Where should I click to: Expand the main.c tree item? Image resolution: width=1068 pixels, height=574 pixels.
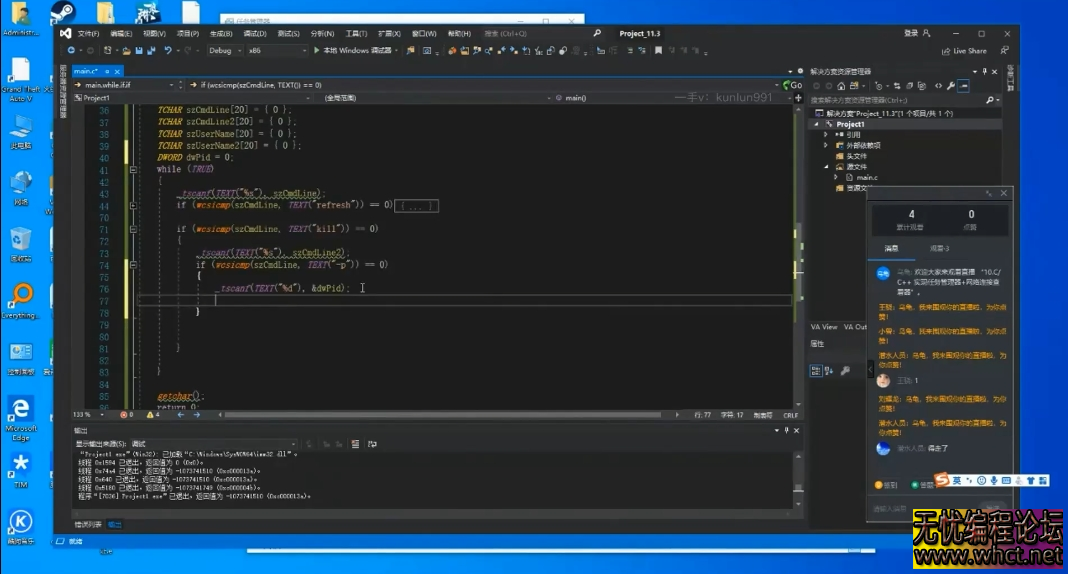click(836, 177)
